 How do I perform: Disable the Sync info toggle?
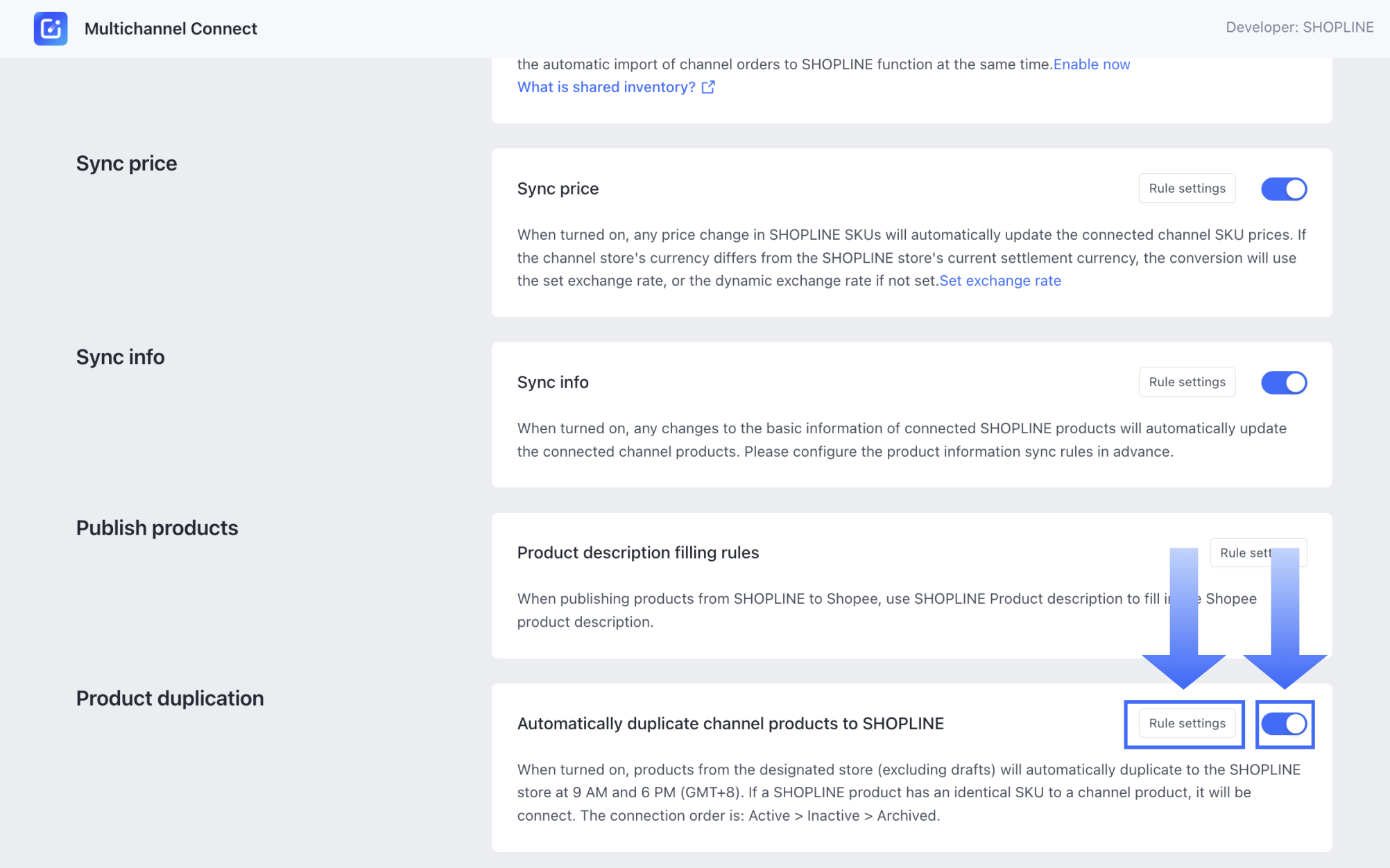(1283, 383)
